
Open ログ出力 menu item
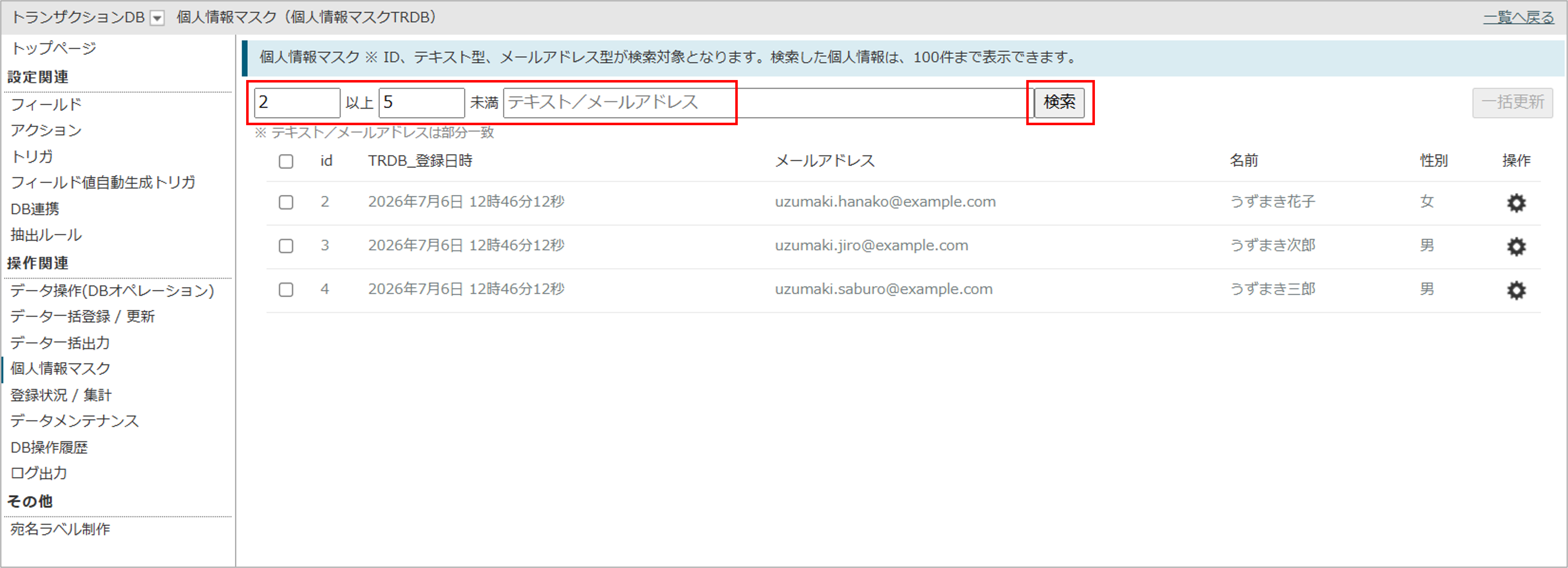(39, 474)
